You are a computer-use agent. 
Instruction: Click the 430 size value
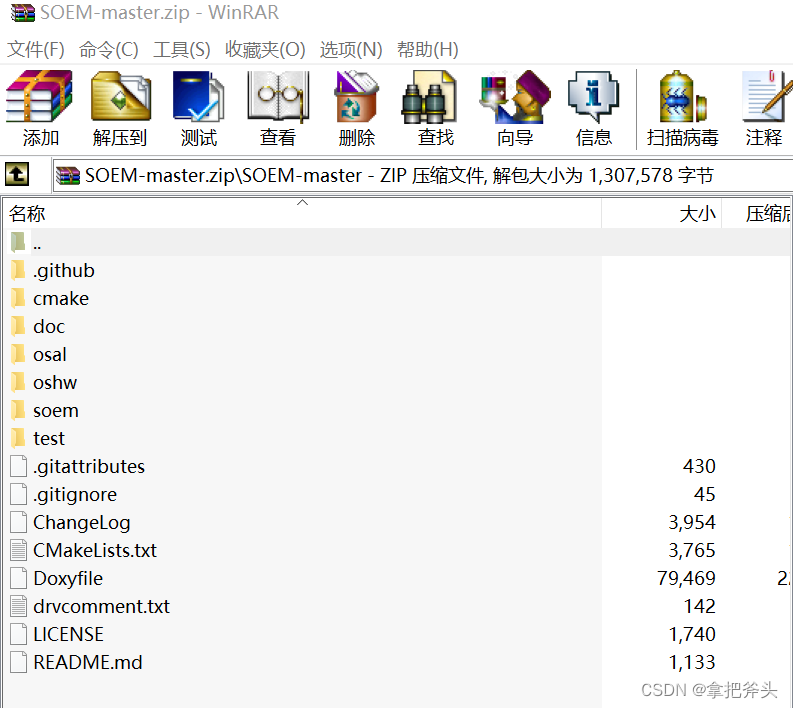[699, 466]
